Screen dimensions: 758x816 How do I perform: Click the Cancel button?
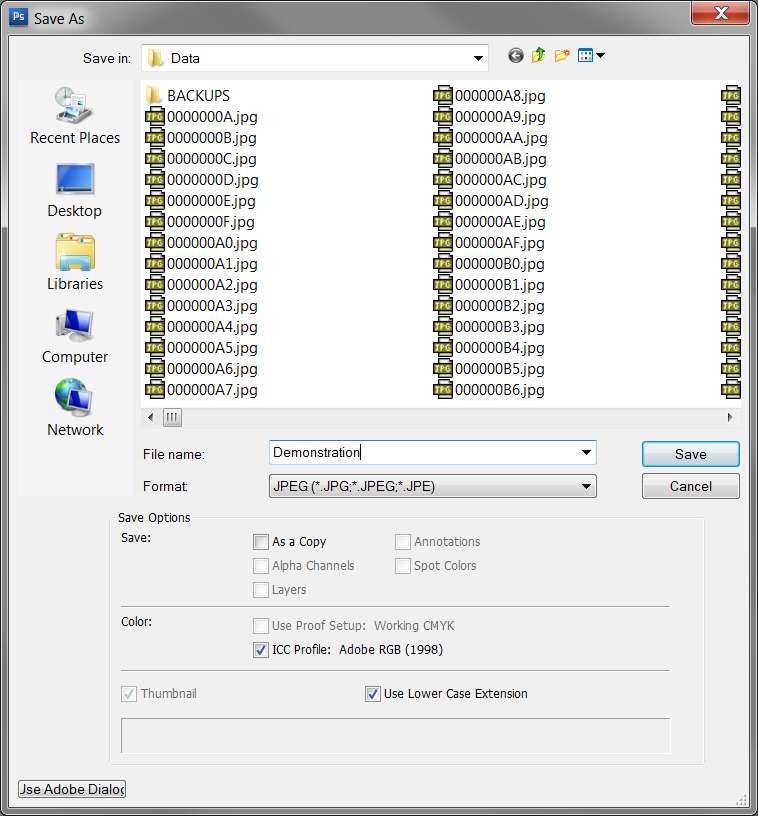pos(690,486)
